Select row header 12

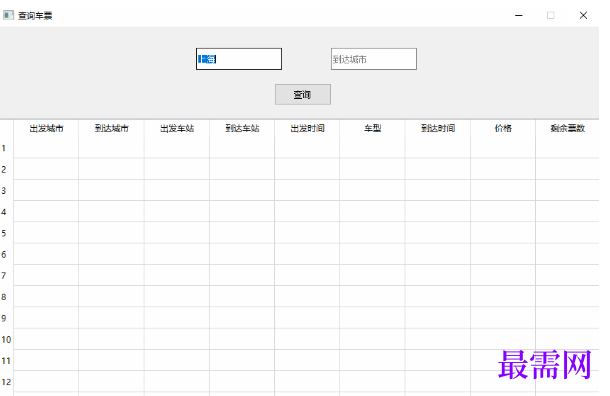pyautogui.click(x=7, y=382)
